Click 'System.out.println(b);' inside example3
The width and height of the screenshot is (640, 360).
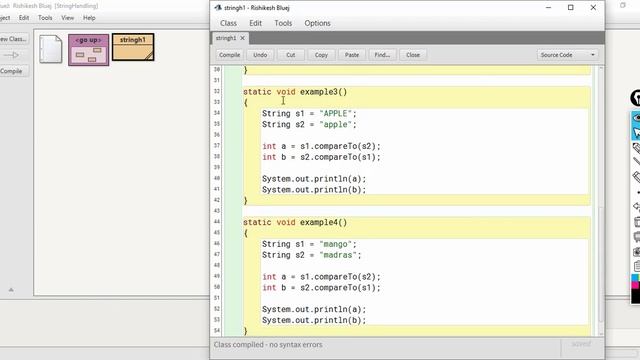[314, 190]
